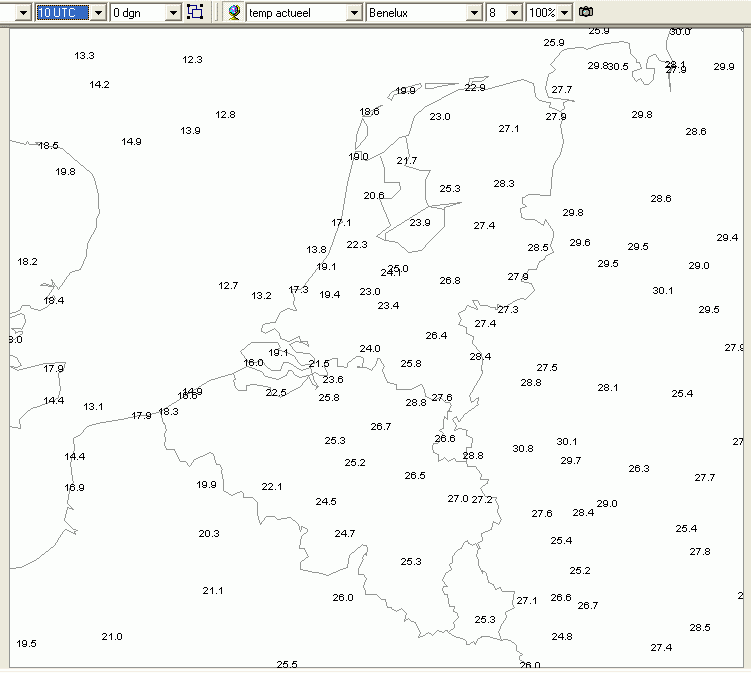Expand the 100% zoom dropdown arrow
This screenshot has width=751, height=673.
[565, 13]
